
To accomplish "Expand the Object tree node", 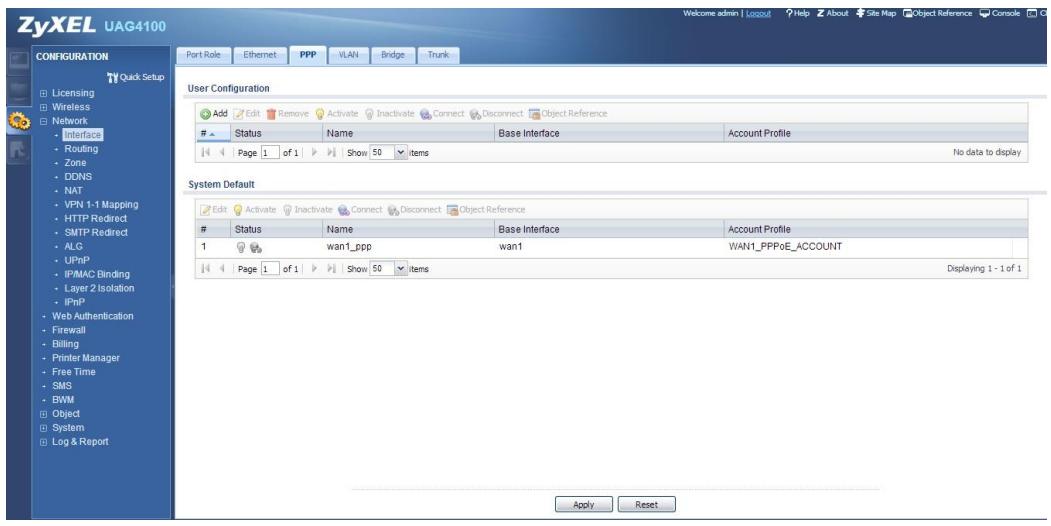I will 44,414.
